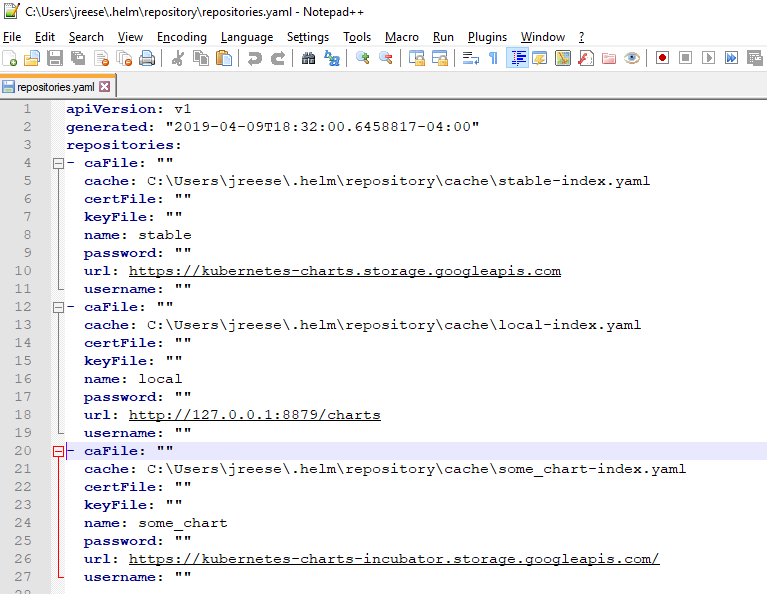
Task: Click the Zoom Out toolbar icon
Action: (x=385, y=58)
